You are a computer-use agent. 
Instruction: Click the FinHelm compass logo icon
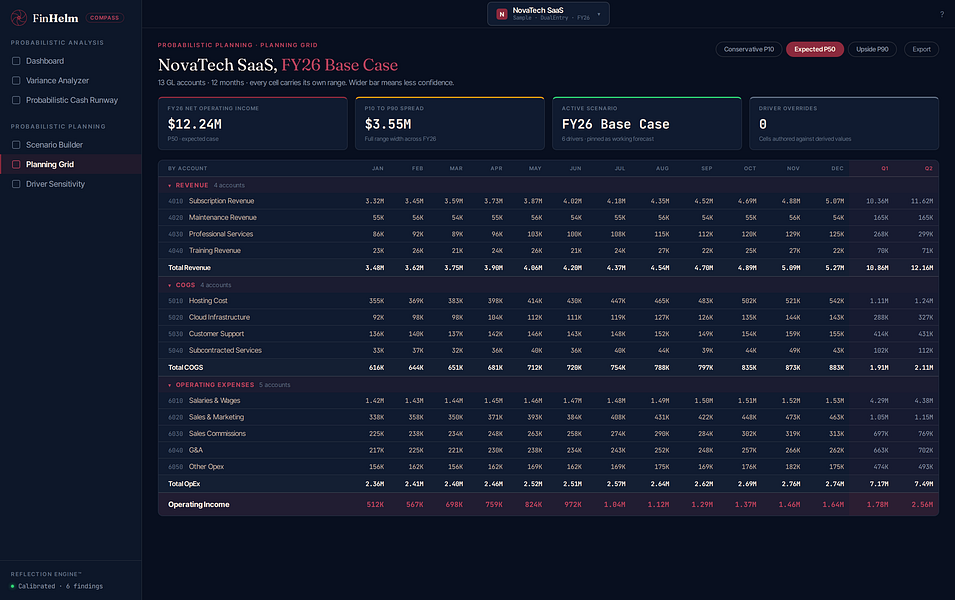click(19, 18)
